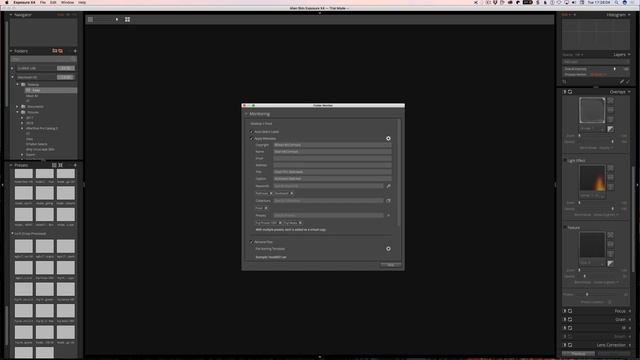
Task: Toggle the first checkbox under Monitoring section
Action: 251,132
